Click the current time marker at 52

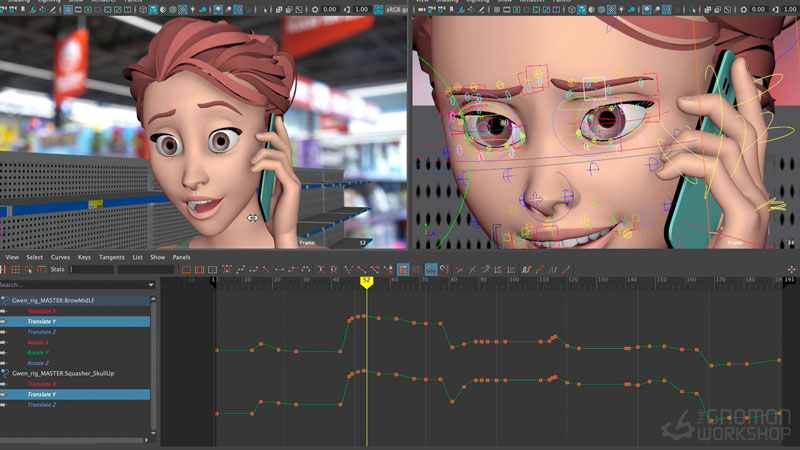(x=366, y=281)
